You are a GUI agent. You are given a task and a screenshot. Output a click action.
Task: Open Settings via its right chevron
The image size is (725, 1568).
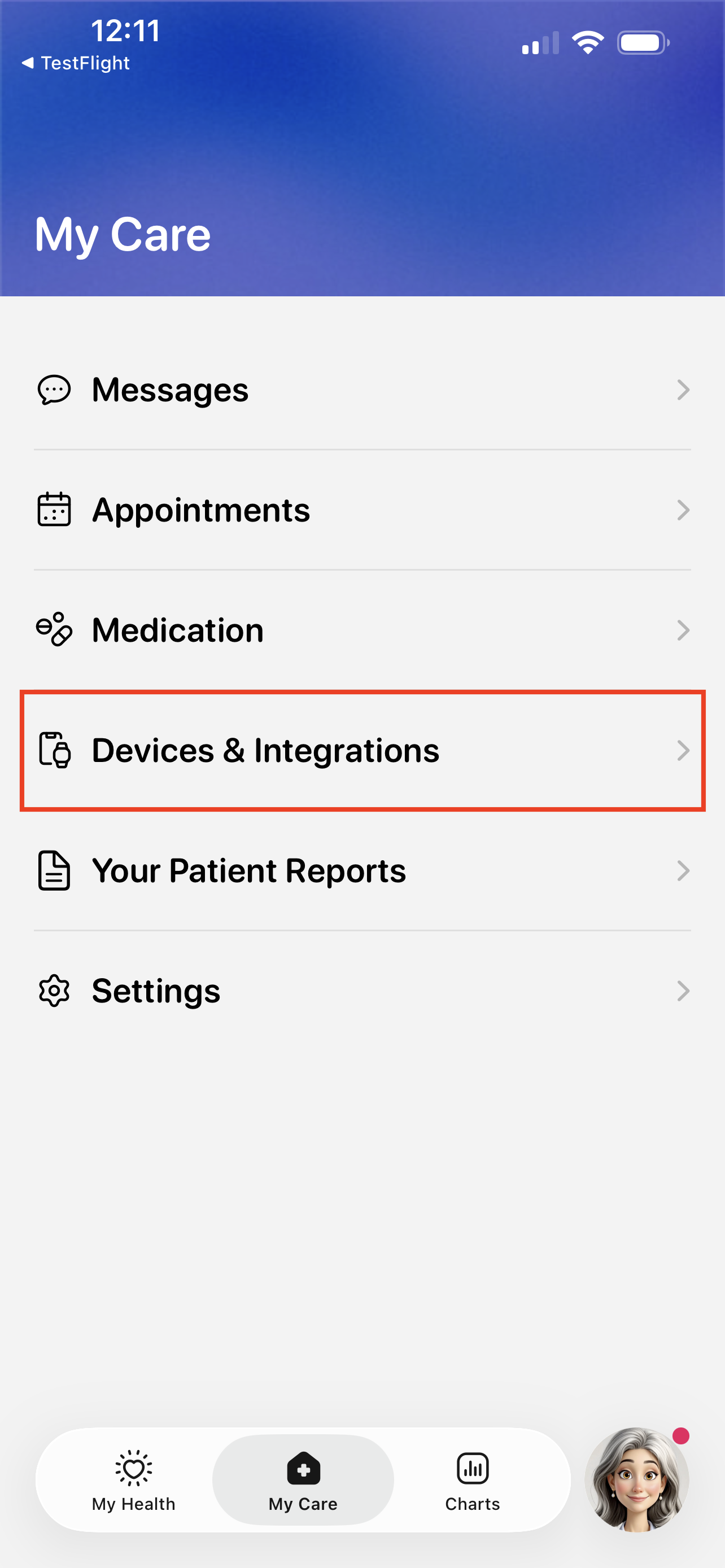point(683,991)
